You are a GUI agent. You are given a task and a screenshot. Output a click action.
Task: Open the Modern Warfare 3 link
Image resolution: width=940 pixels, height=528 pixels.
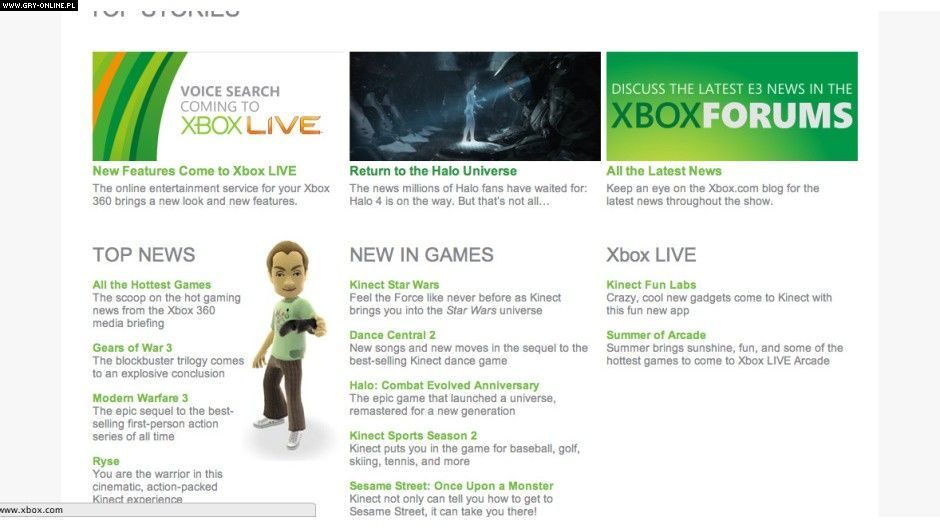point(140,398)
